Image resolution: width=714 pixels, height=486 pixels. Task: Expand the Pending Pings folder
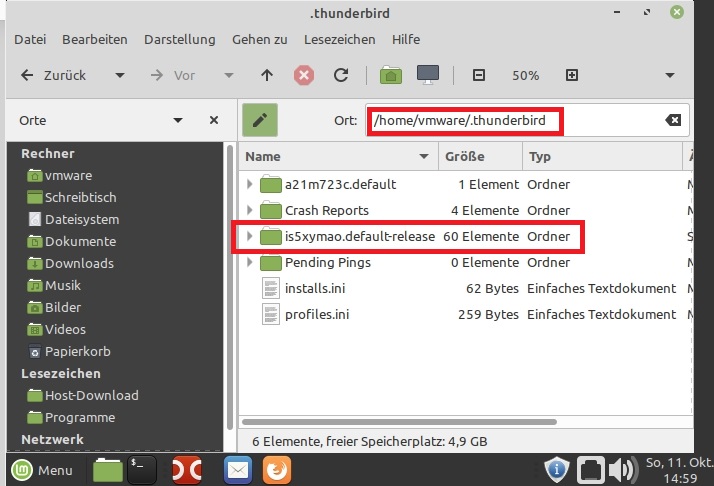pyautogui.click(x=250, y=262)
